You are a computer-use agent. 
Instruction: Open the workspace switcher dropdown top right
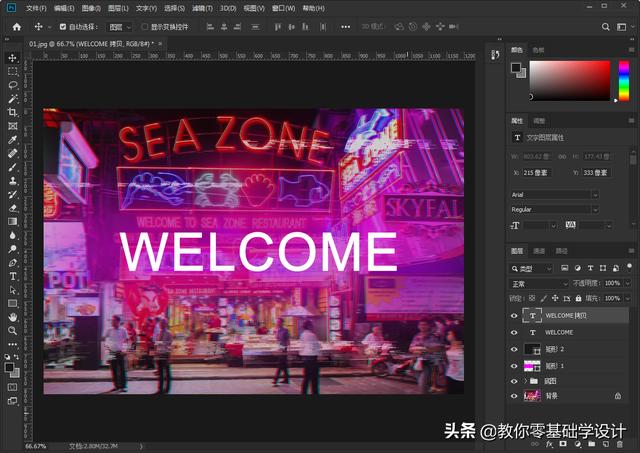coord(623,27)
